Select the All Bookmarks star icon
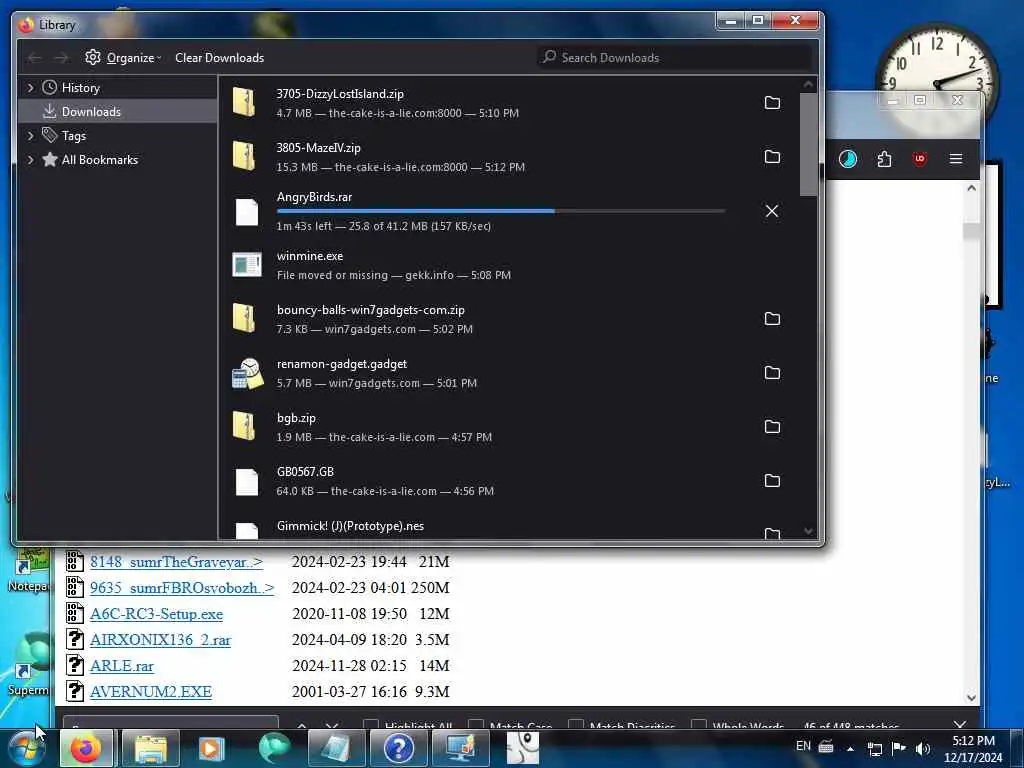Viewport: 1024px width, 768px height. click(x=50, y=159)
